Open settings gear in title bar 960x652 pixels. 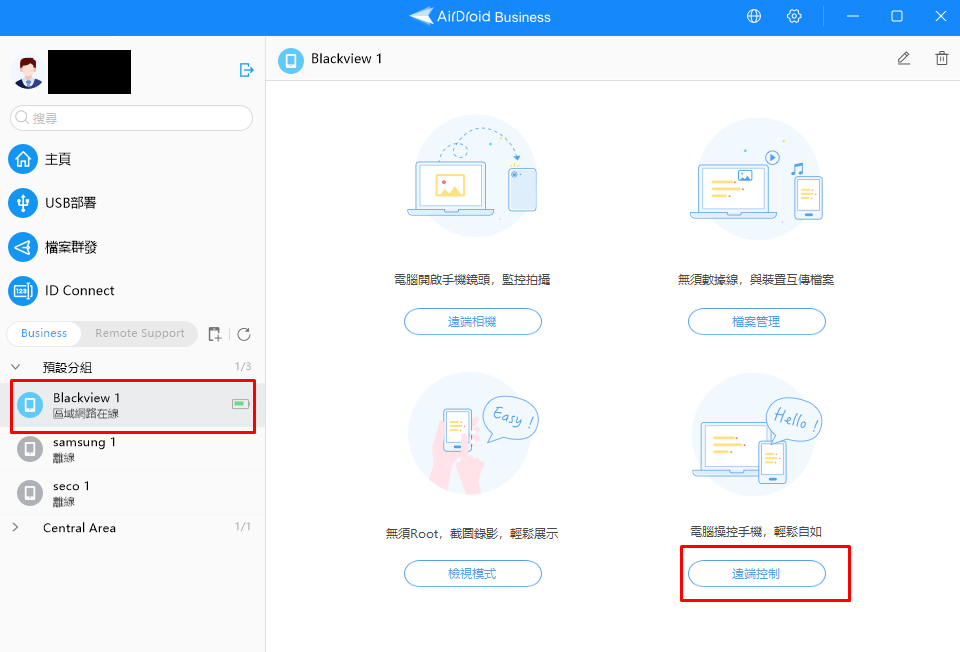pyautogui.click(x=794, y=17)
